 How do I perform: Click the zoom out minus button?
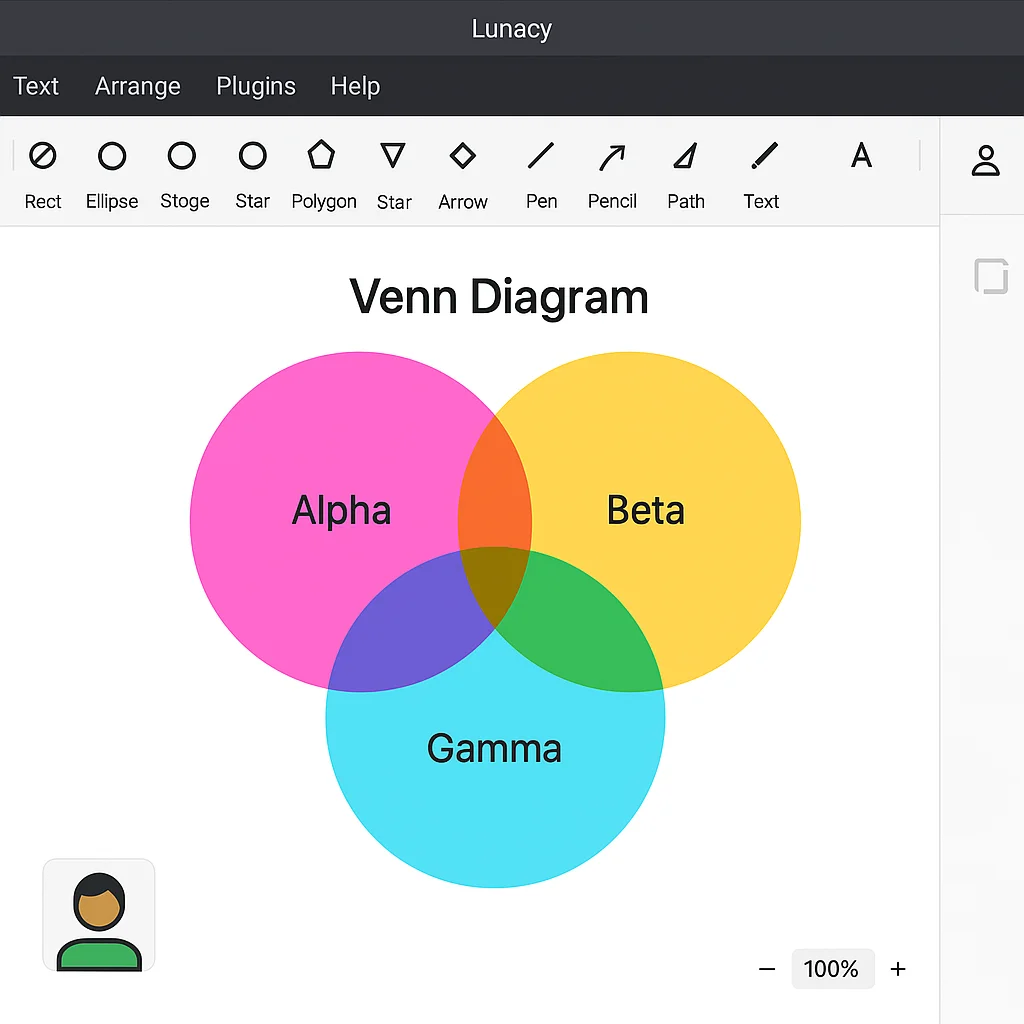point(766,969)
